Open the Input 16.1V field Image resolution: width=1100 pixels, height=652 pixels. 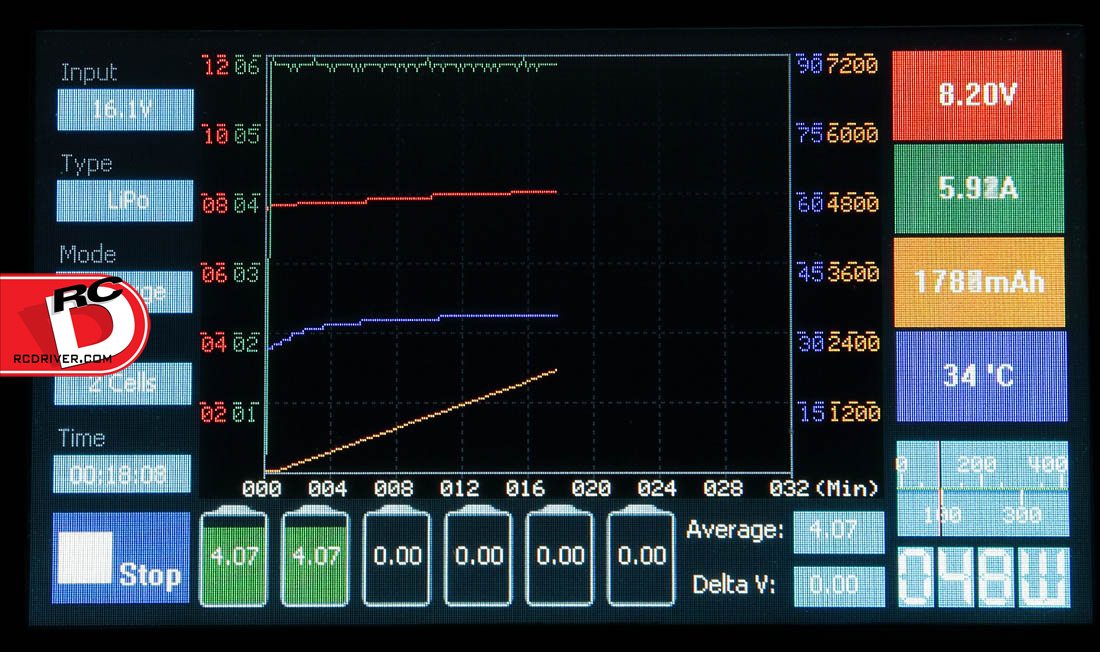[125, 110]
